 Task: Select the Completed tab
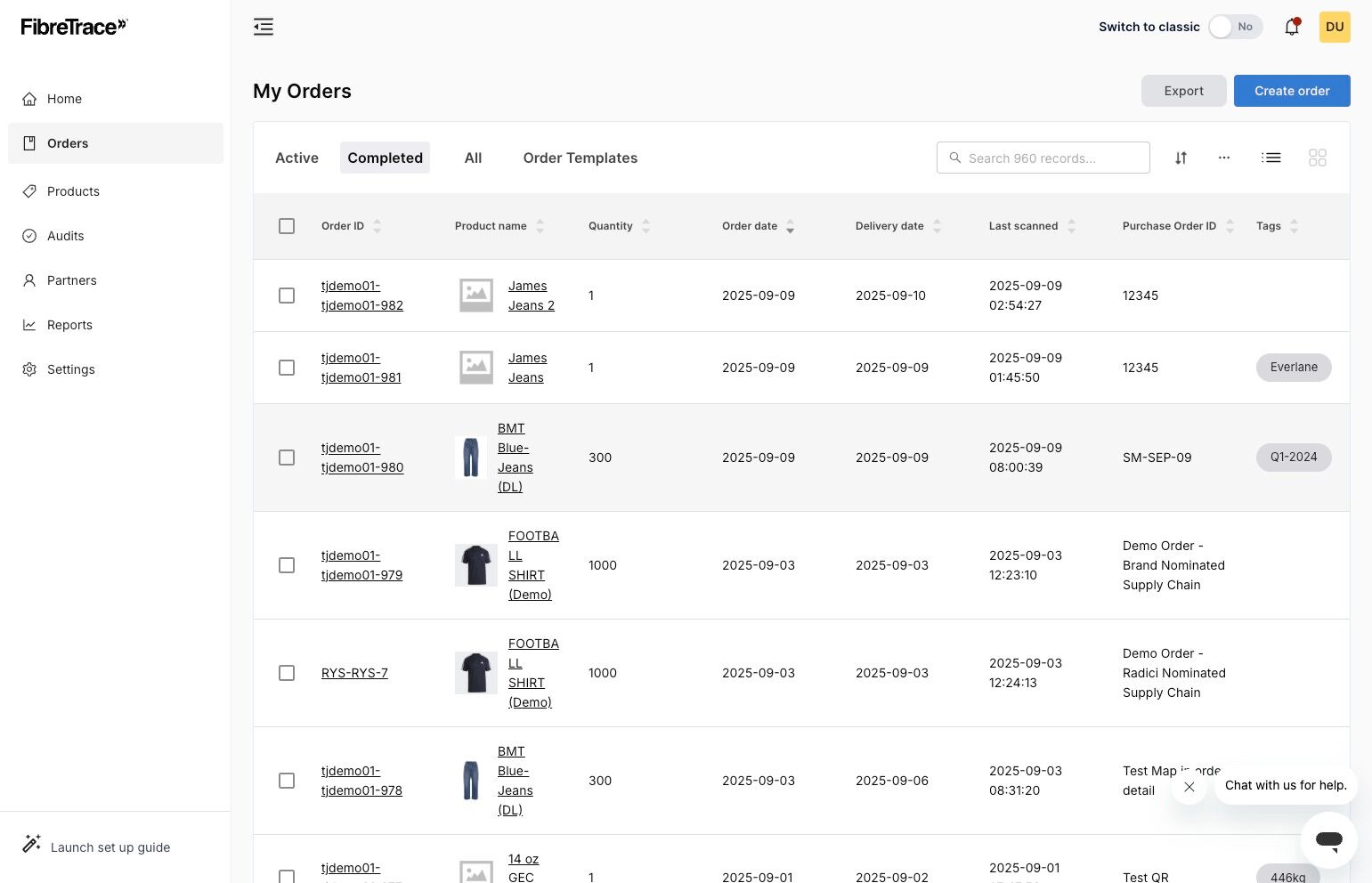385,158
